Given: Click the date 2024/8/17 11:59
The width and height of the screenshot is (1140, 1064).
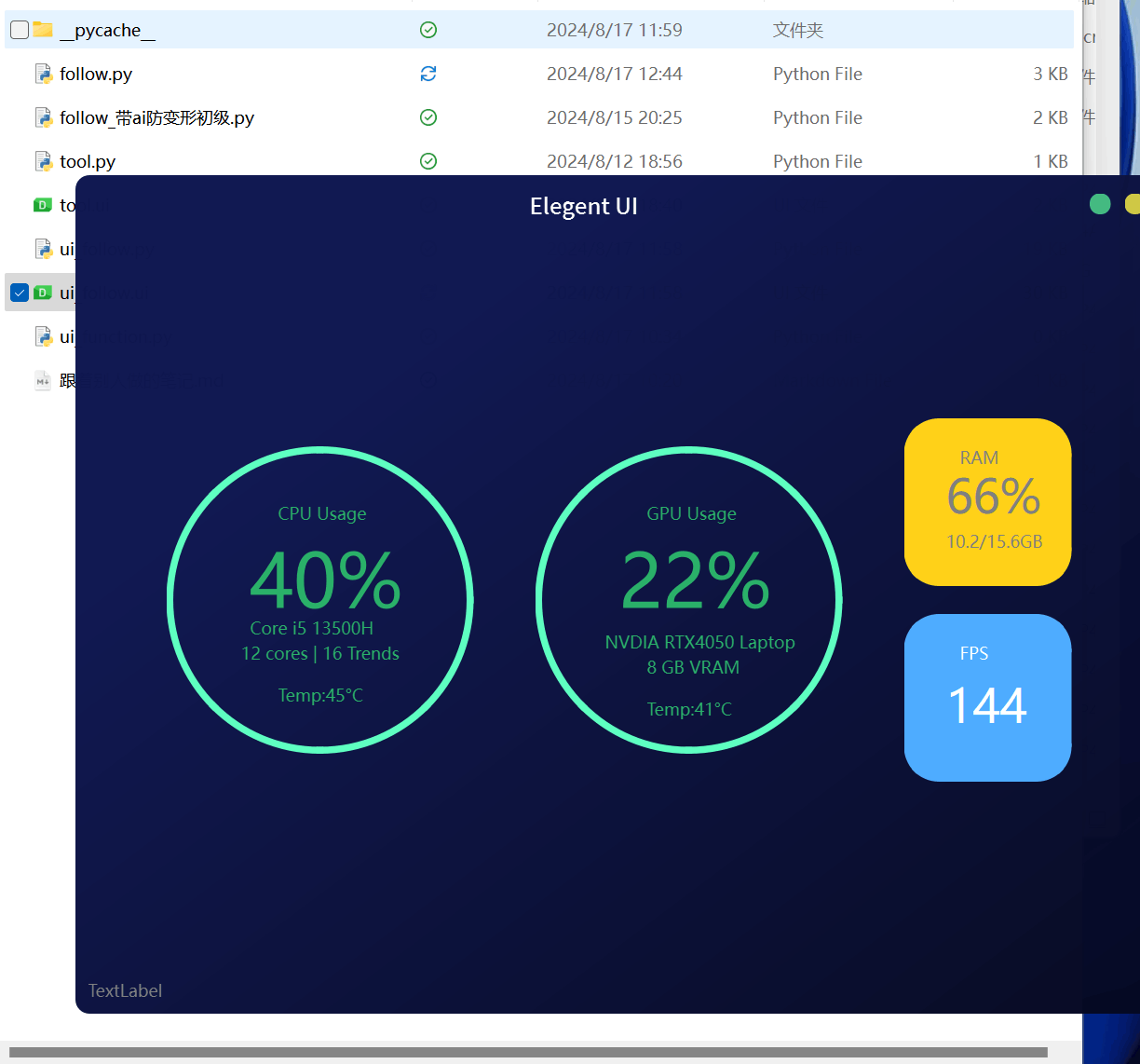Looking at the screenshot, I should click(x=615, y=30).
